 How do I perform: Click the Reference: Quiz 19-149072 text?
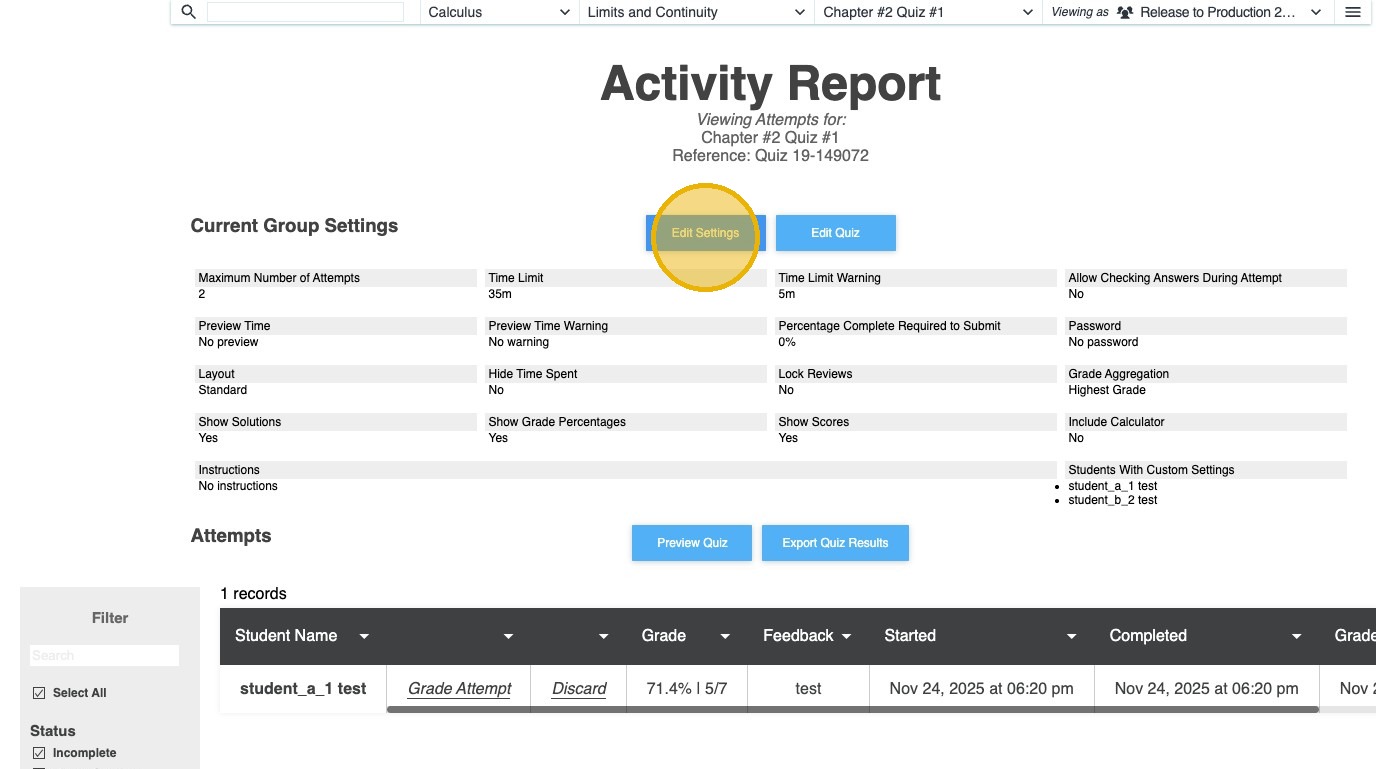click(770, 156)
